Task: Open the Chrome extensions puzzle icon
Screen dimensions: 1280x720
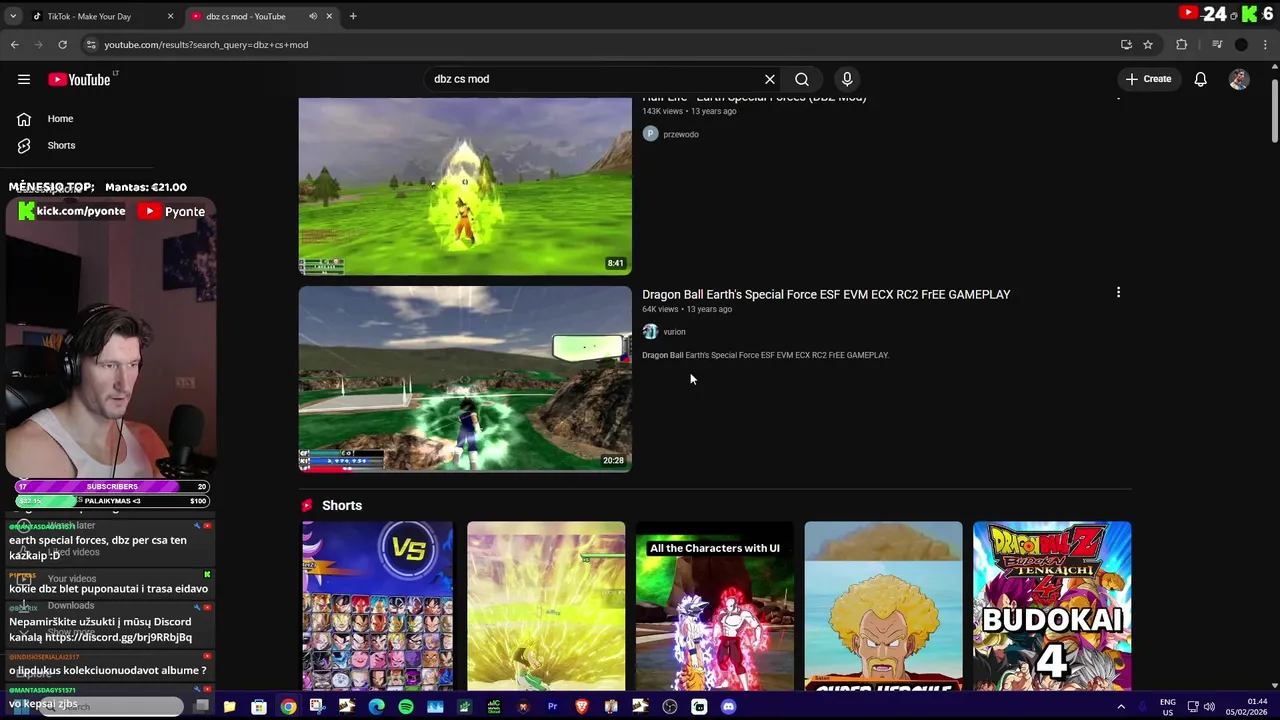Action: point(1181,44)
